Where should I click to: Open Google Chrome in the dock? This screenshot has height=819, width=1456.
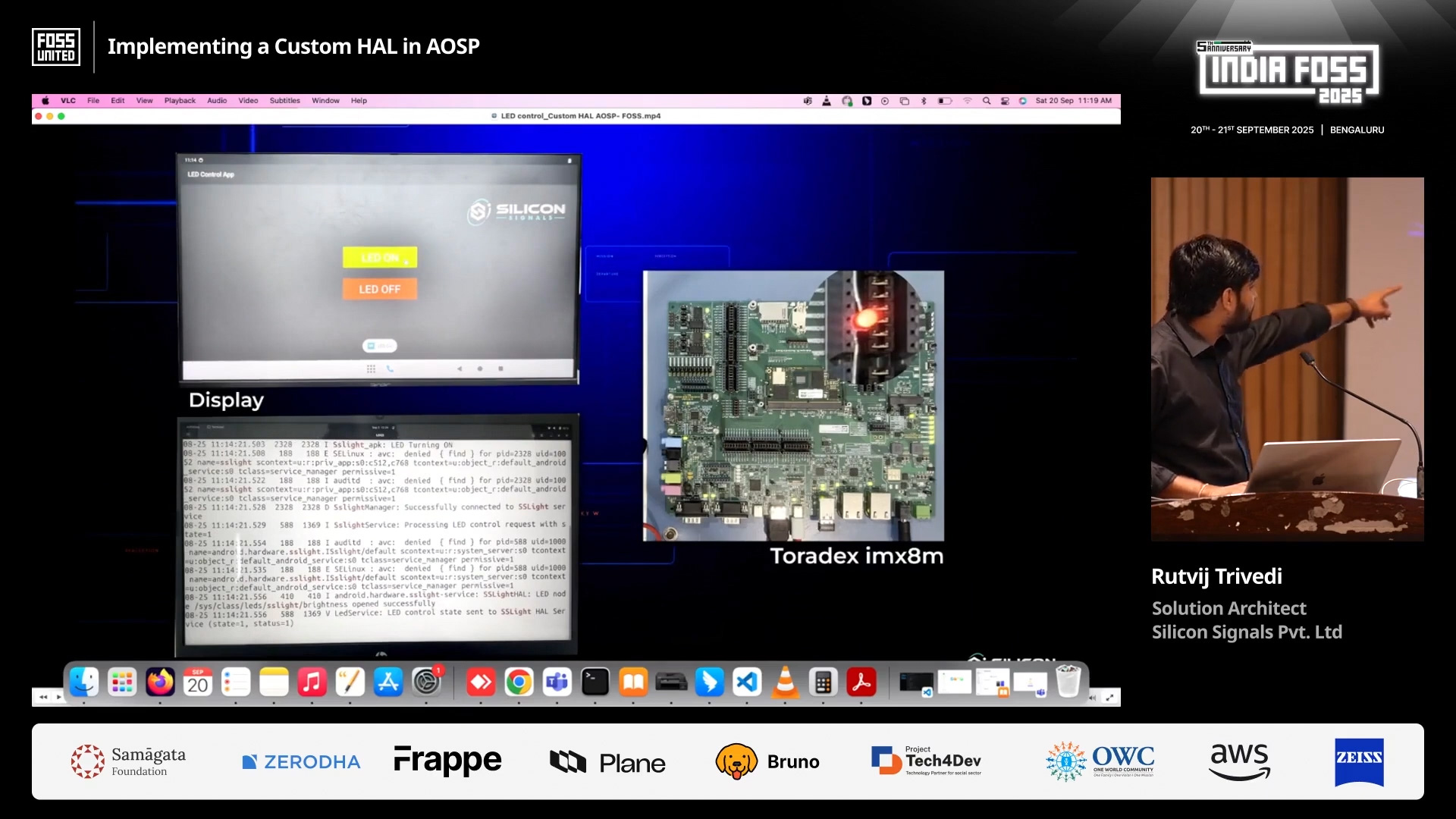pos(519,682)
